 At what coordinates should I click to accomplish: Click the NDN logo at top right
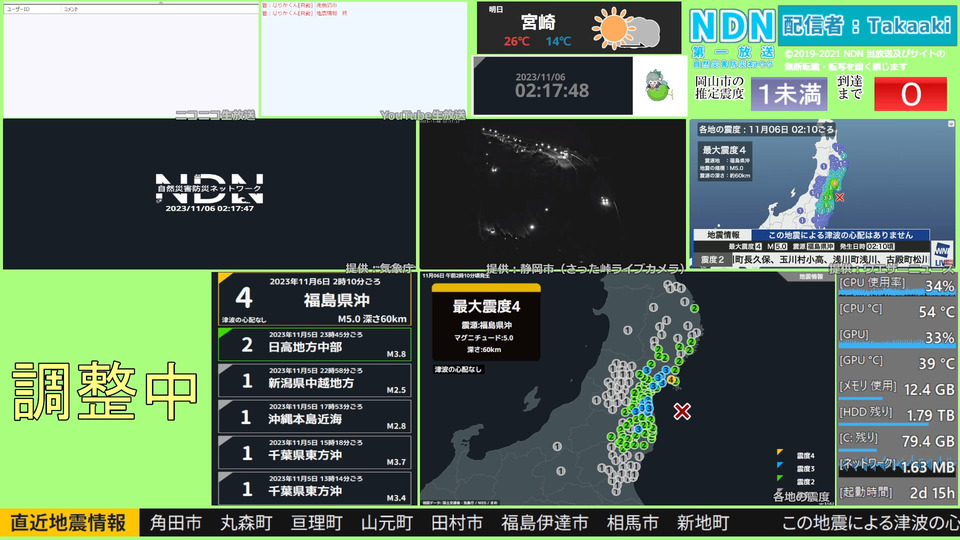pyautogui.click(x=732, y=27)
